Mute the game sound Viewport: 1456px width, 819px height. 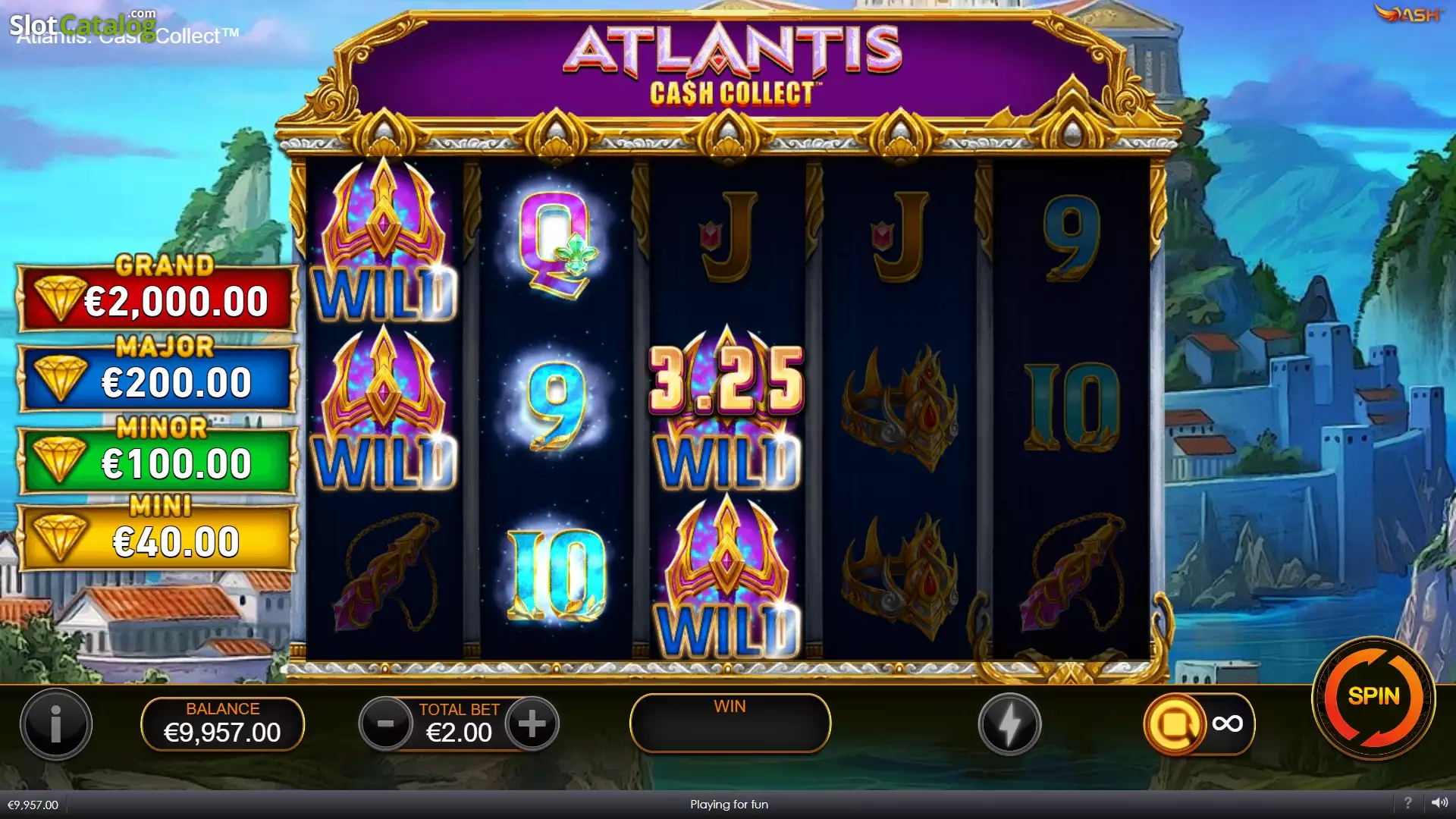click(1439, 803)
